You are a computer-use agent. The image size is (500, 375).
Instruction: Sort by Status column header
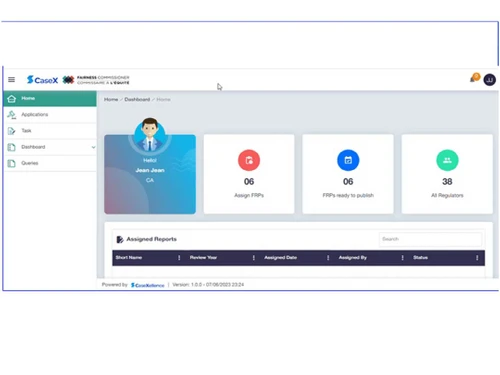coord(420,258)
